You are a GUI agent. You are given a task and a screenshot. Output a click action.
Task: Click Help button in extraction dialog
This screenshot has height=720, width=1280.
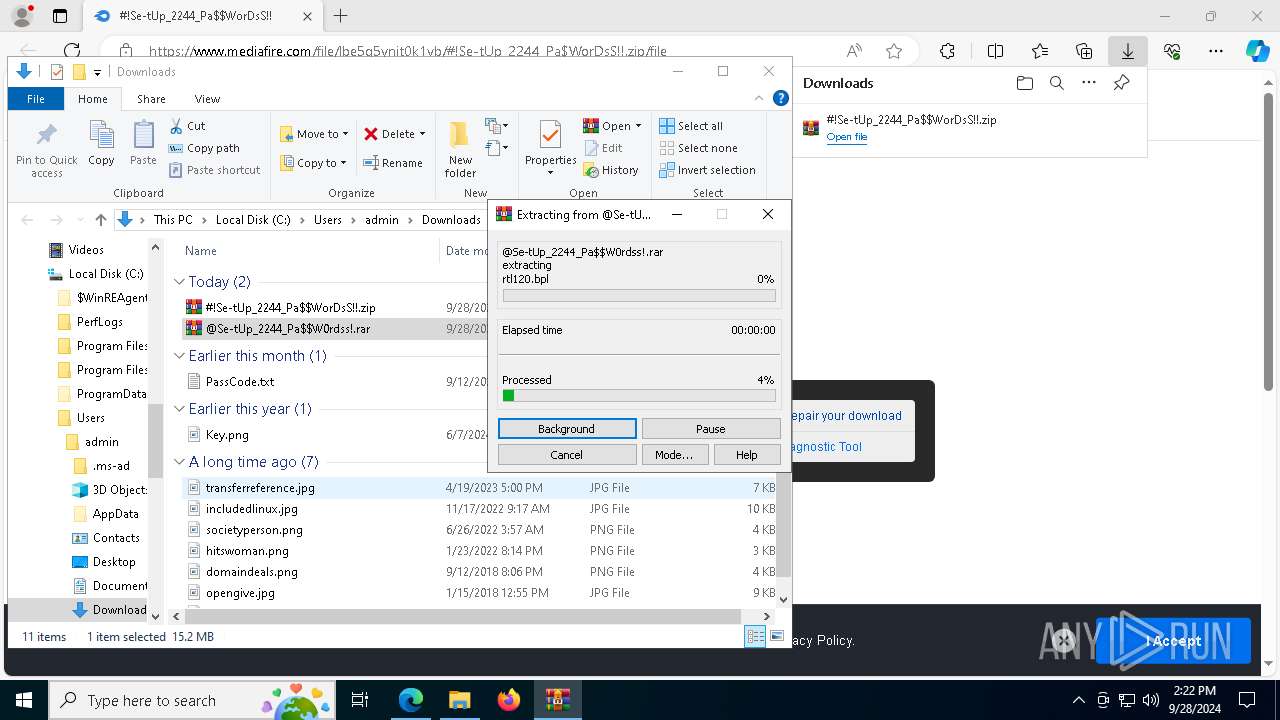[x=747, y=455]
